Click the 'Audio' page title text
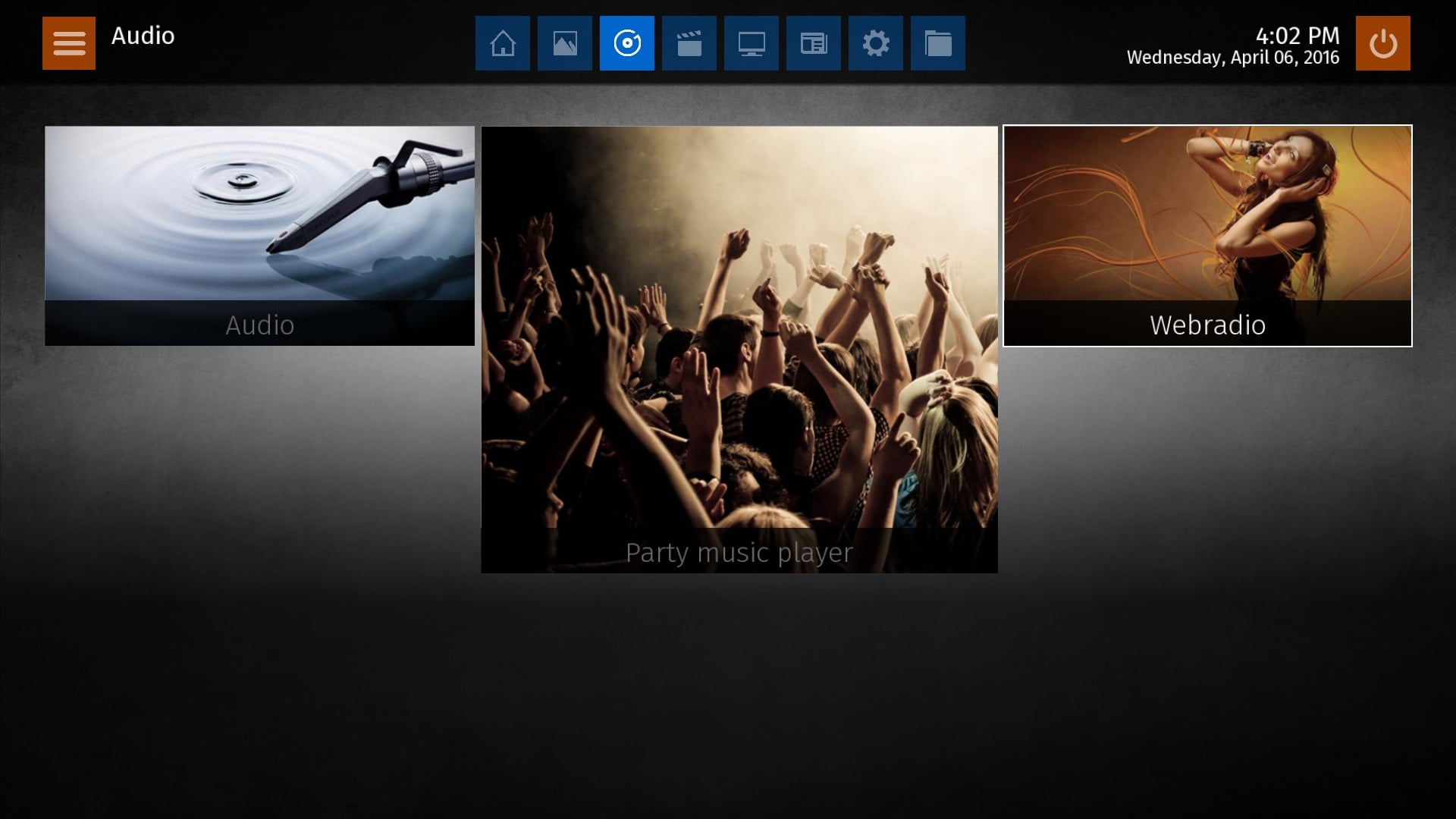The width and height of the screenshot is (1456, 819). click(143, 36)
